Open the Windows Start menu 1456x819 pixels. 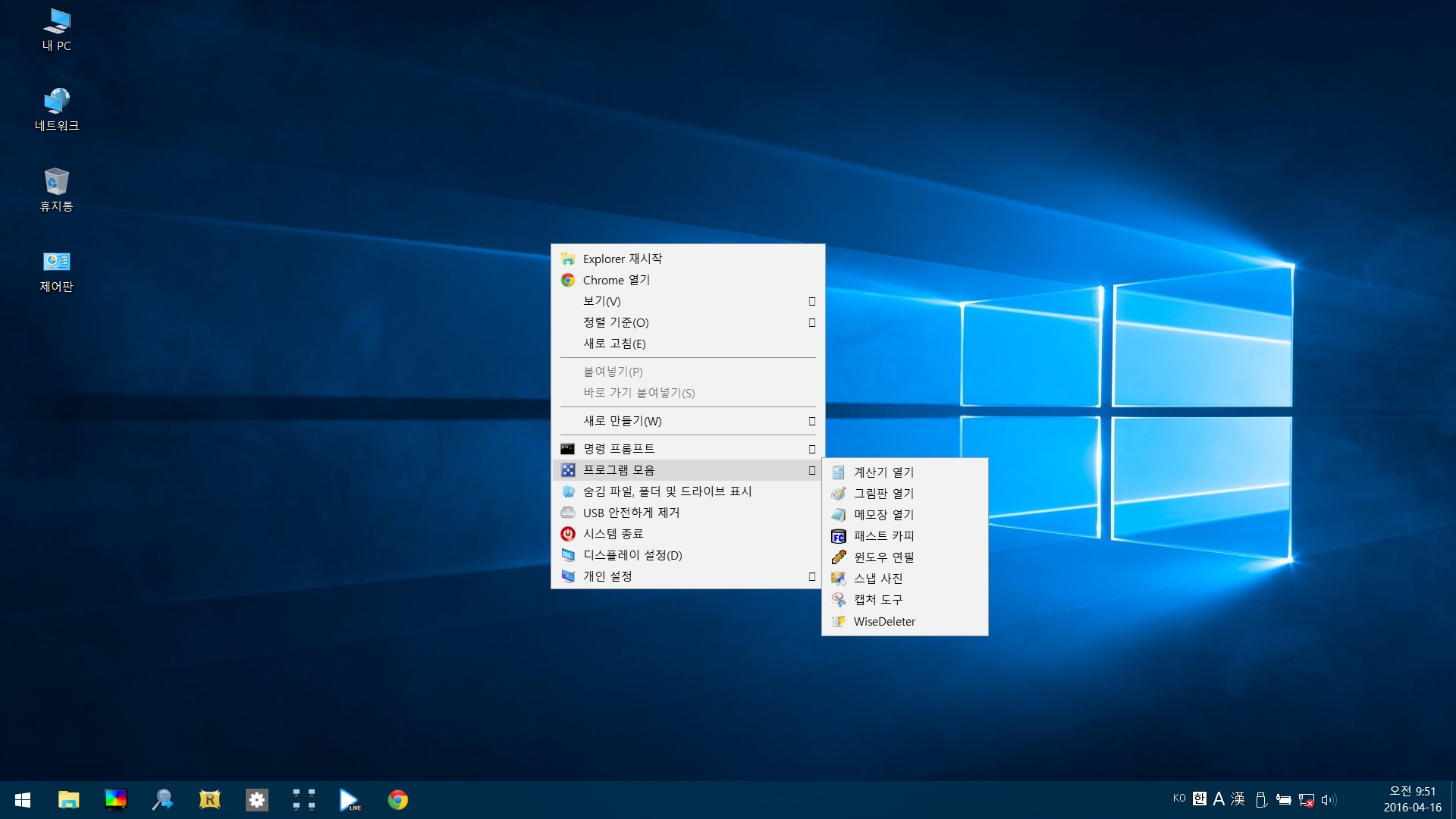(x=23, y=800)
